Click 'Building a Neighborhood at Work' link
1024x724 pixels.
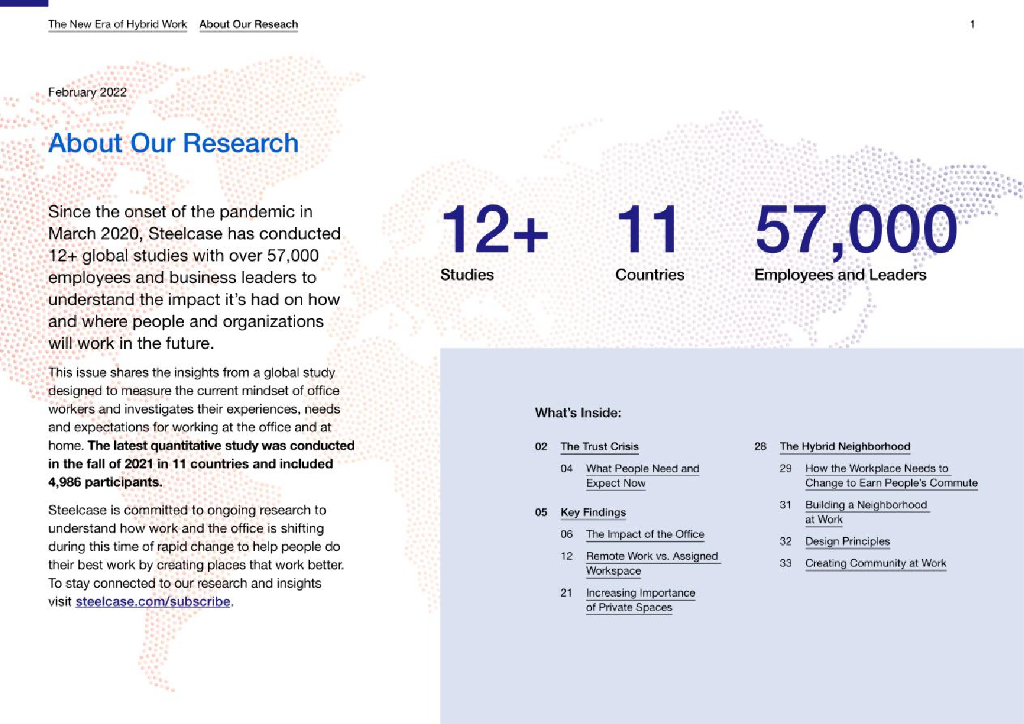pos(865,512)
